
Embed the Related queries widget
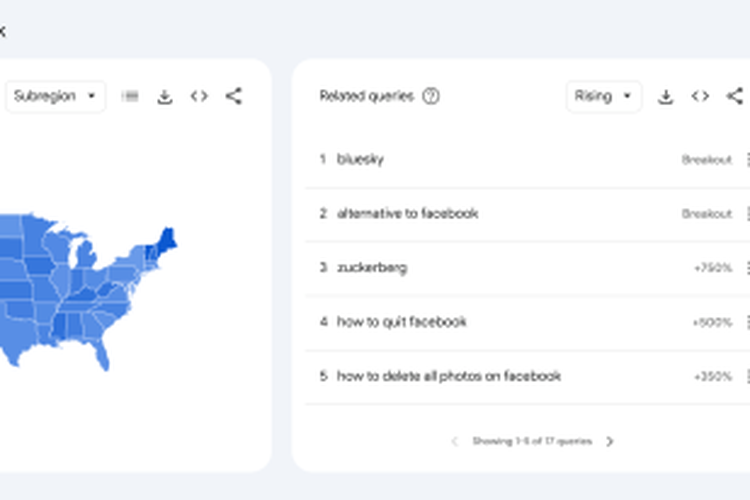700,97
